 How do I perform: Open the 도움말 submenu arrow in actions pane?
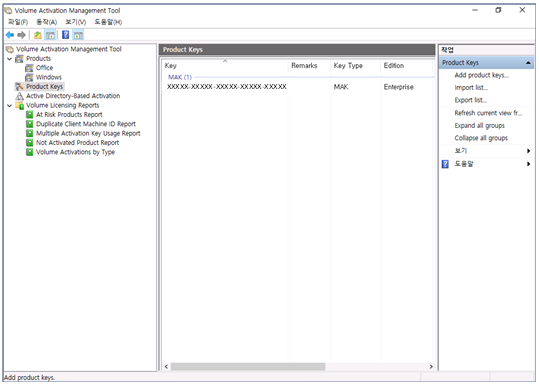tap(528, 164)
